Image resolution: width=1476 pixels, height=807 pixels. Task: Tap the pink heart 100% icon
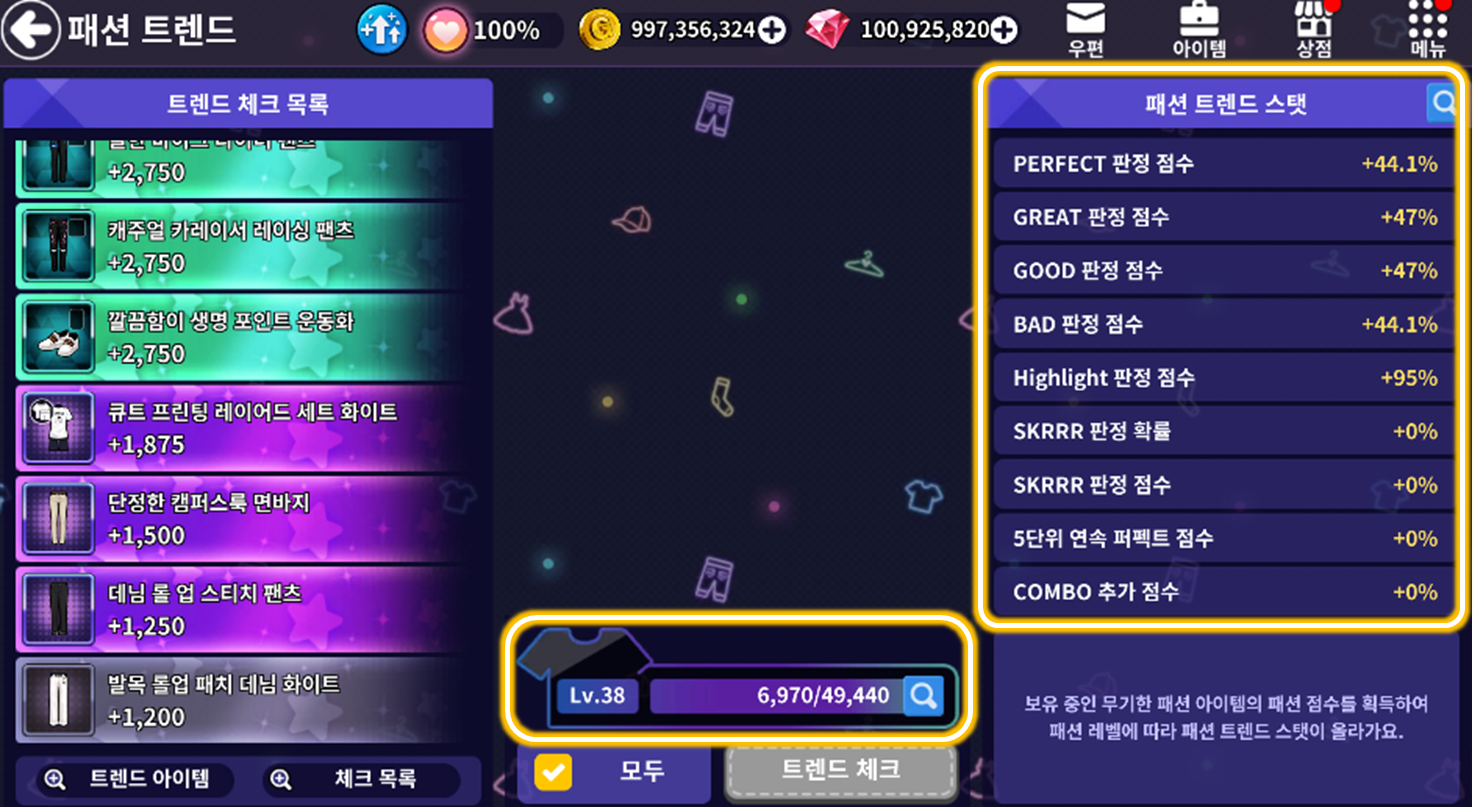coord(445,31)
